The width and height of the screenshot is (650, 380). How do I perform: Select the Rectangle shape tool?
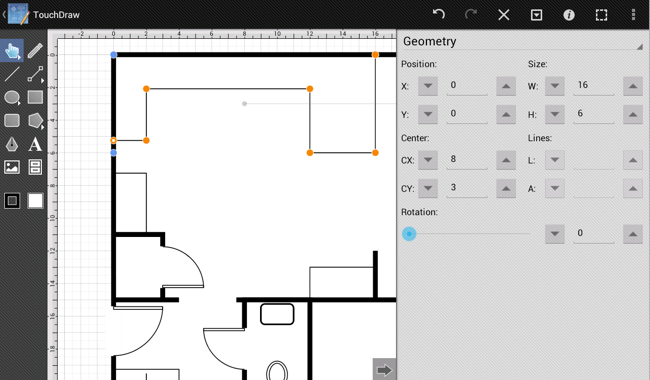coord(35,97)
